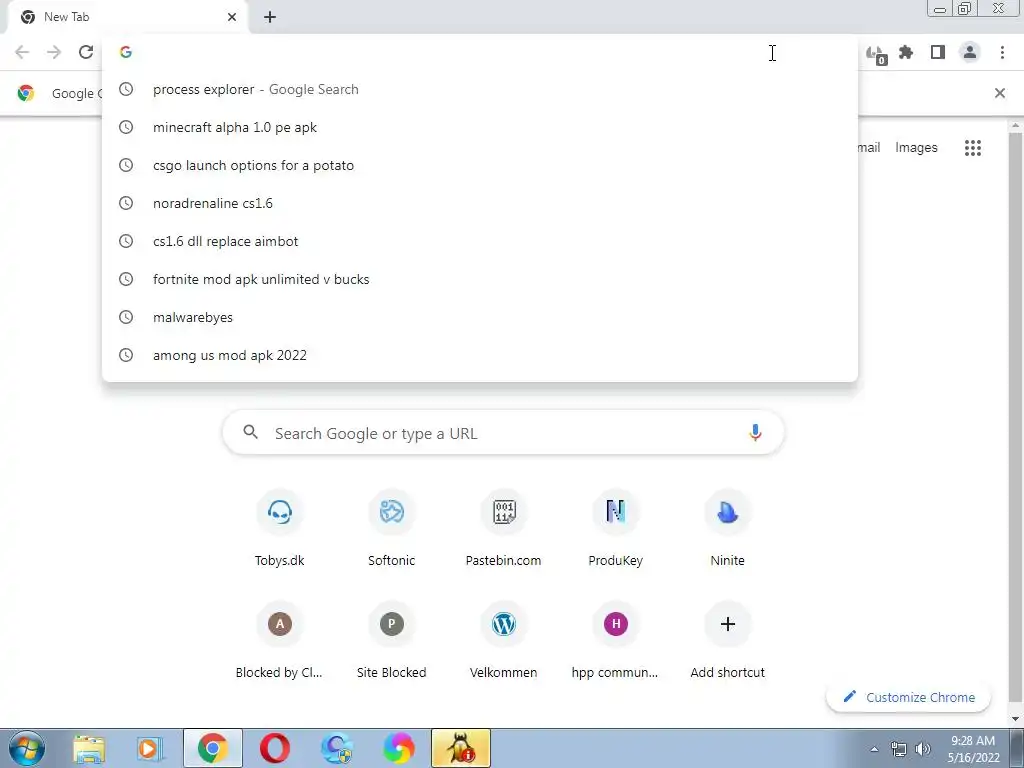The height and width of the screenshot is (768, 1024).
Task: Click the Customize Chrome button
Action: coord(908,697)
